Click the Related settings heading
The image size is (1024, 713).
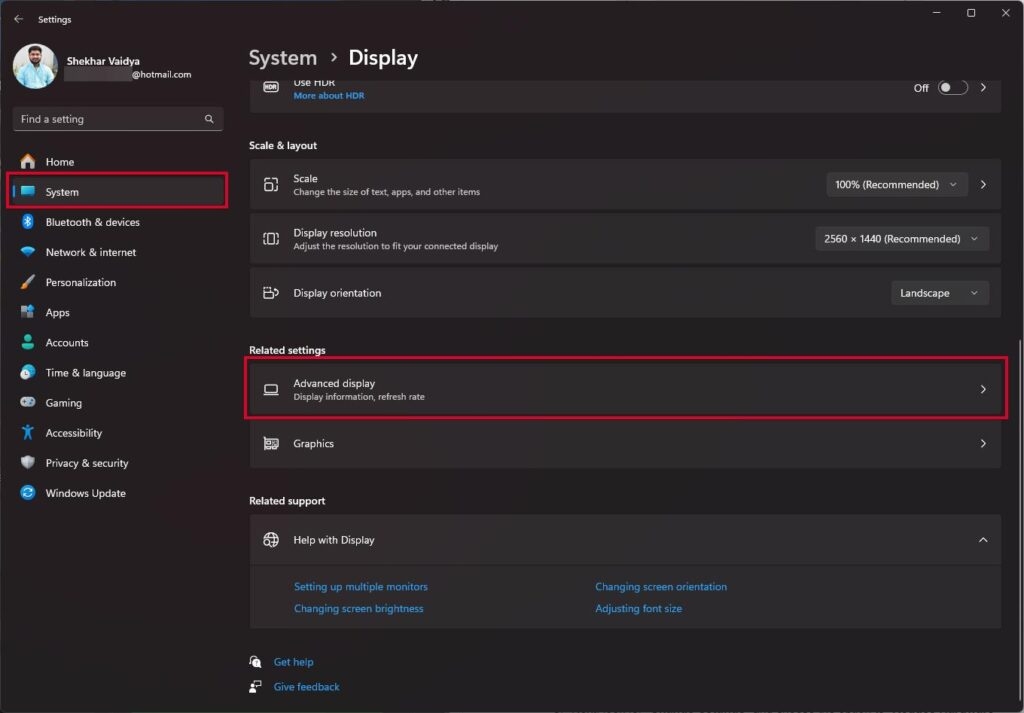tap(287, 350)
